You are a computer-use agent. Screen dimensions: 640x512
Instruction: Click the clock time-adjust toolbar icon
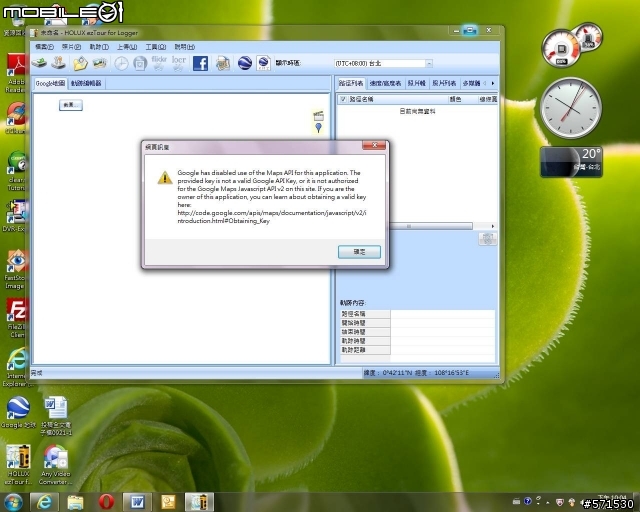(121, 63)
